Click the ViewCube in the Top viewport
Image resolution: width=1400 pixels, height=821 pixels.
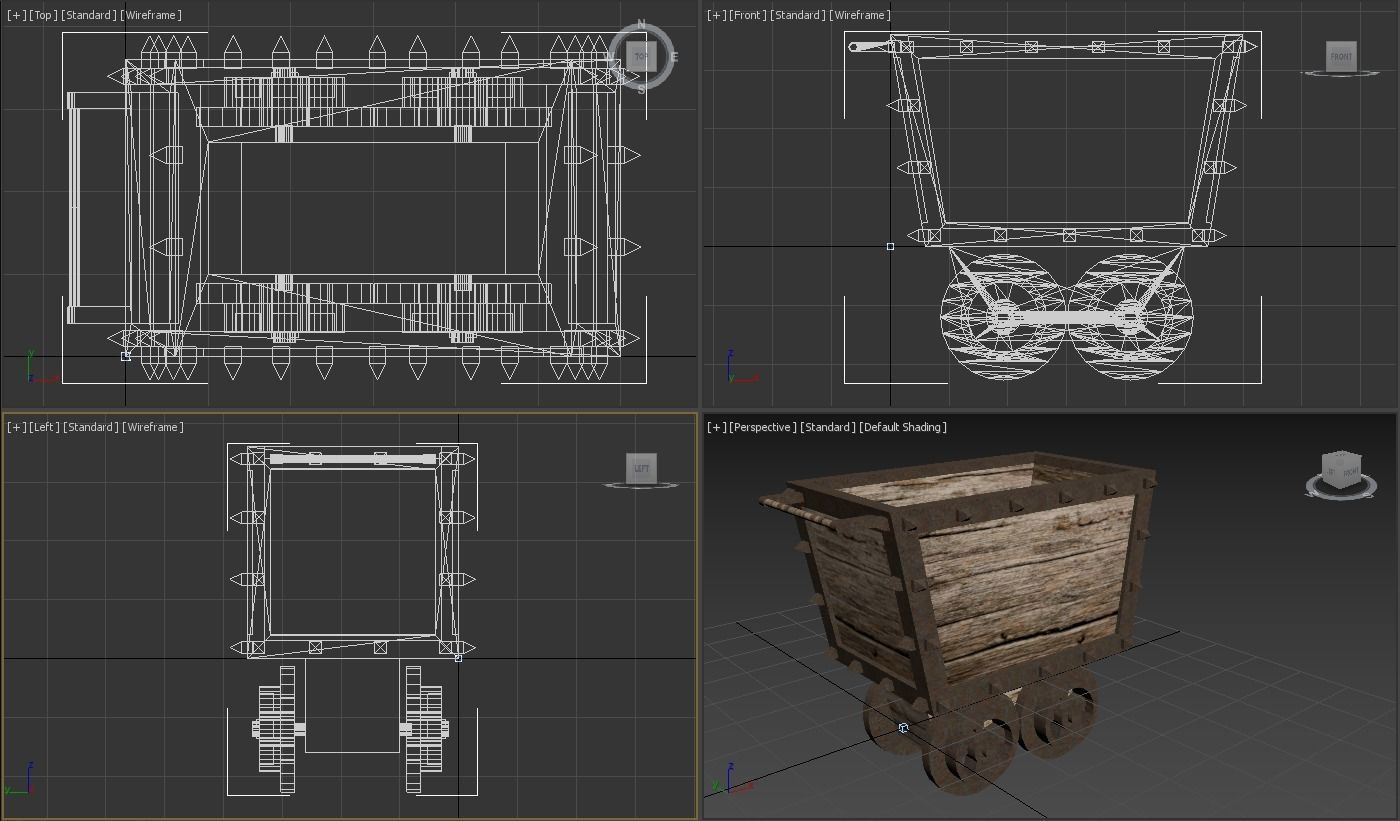click(x=640, y=56)
